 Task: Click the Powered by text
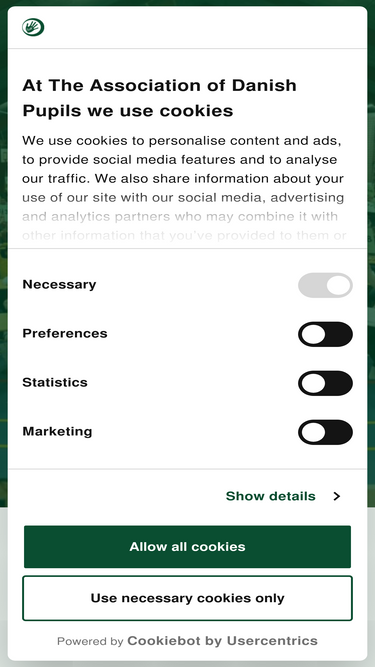90,641
